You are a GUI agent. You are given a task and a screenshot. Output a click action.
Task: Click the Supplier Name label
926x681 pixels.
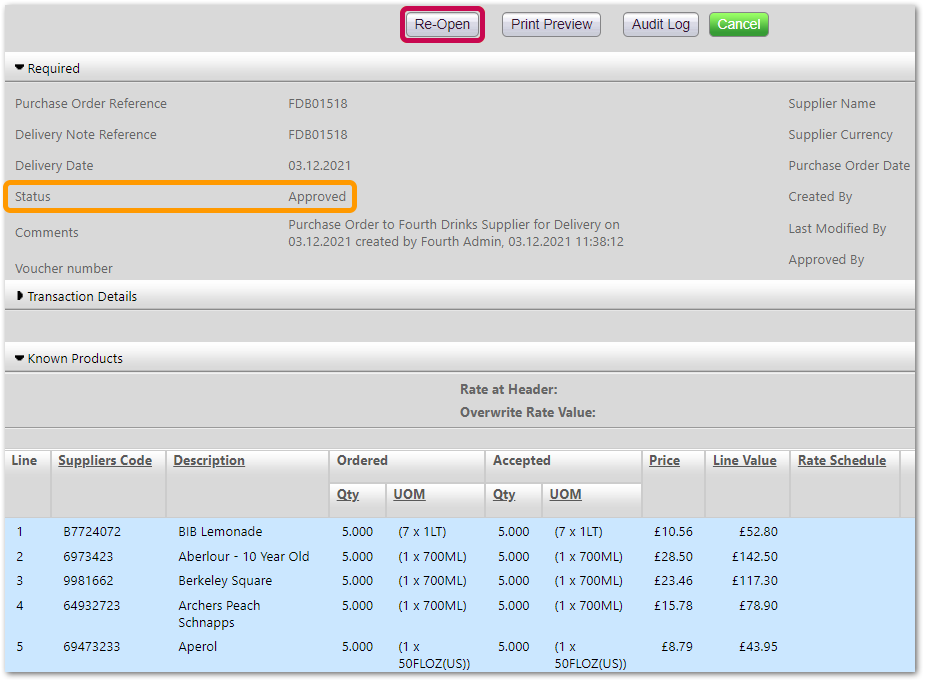832,103
